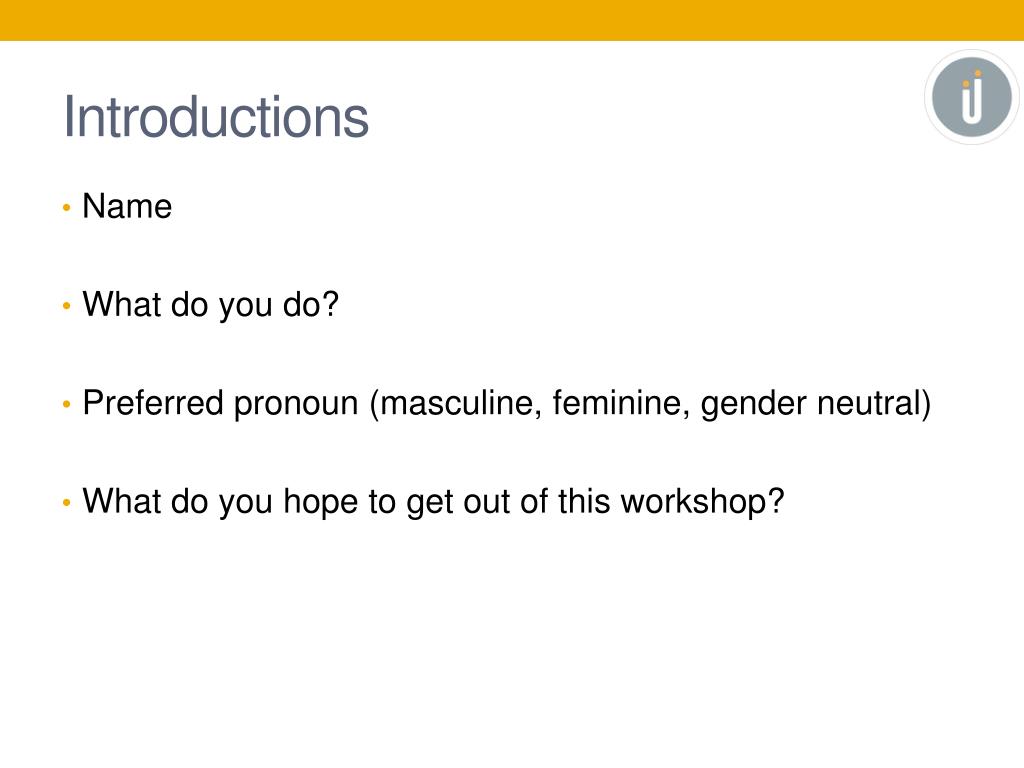Click the bullet before the workshop question
1024x768 pixels.
(66, 503)
